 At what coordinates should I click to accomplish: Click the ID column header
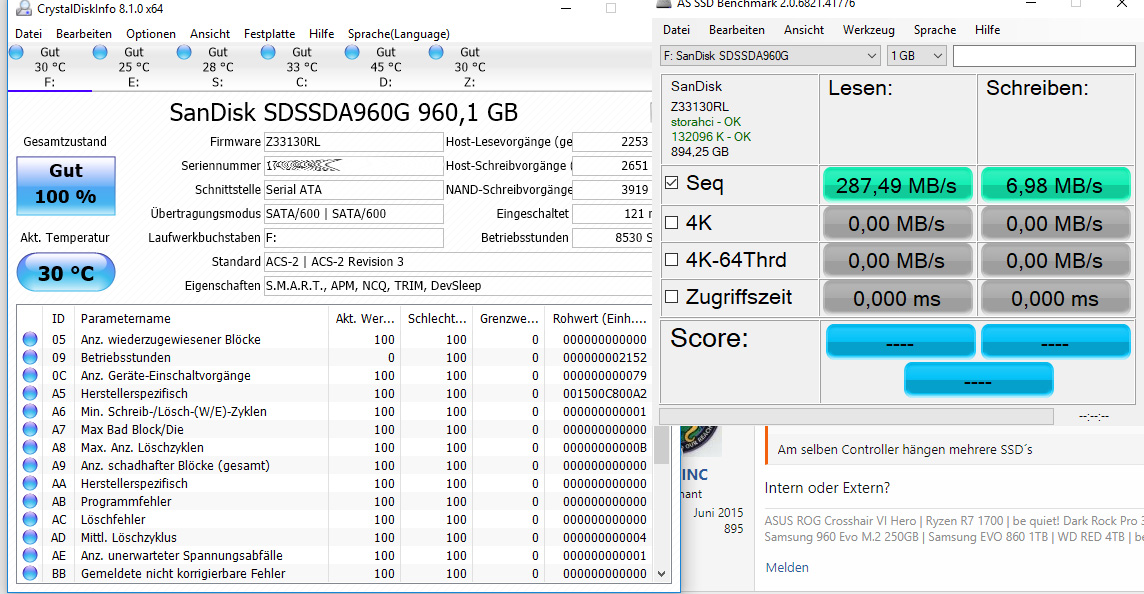coord(58,319)
